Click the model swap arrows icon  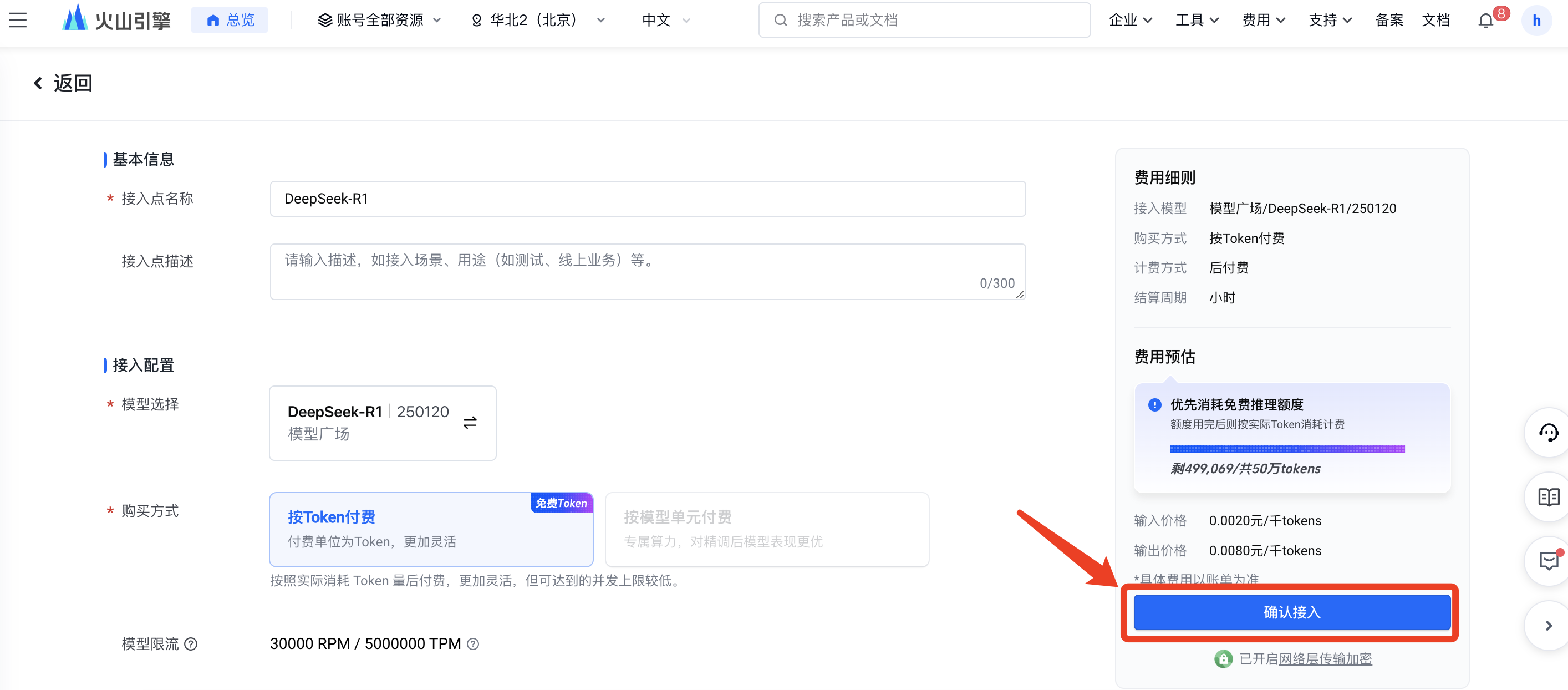[470, 423]
